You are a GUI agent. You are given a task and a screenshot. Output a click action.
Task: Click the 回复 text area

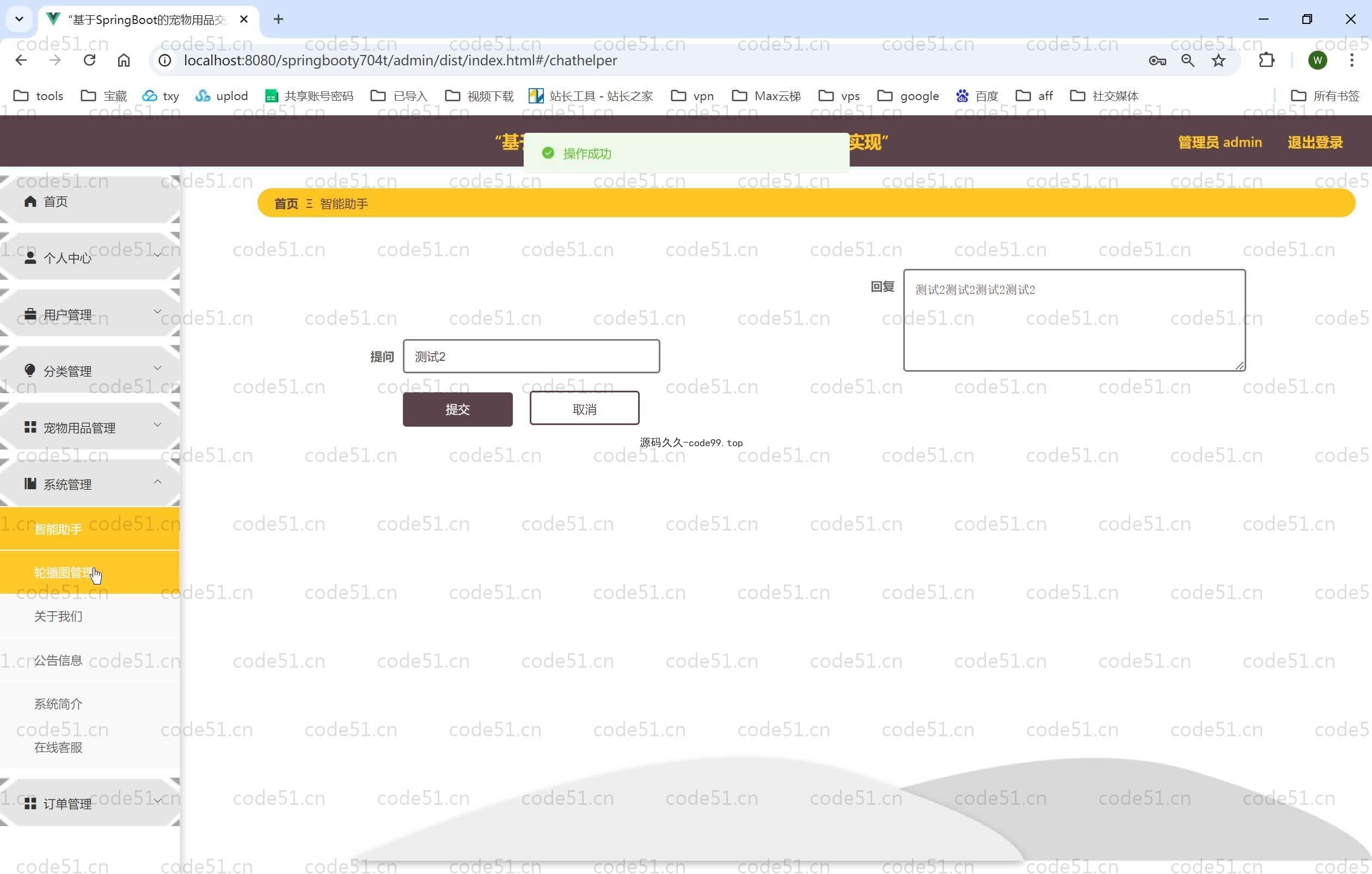click(1074, 320)
